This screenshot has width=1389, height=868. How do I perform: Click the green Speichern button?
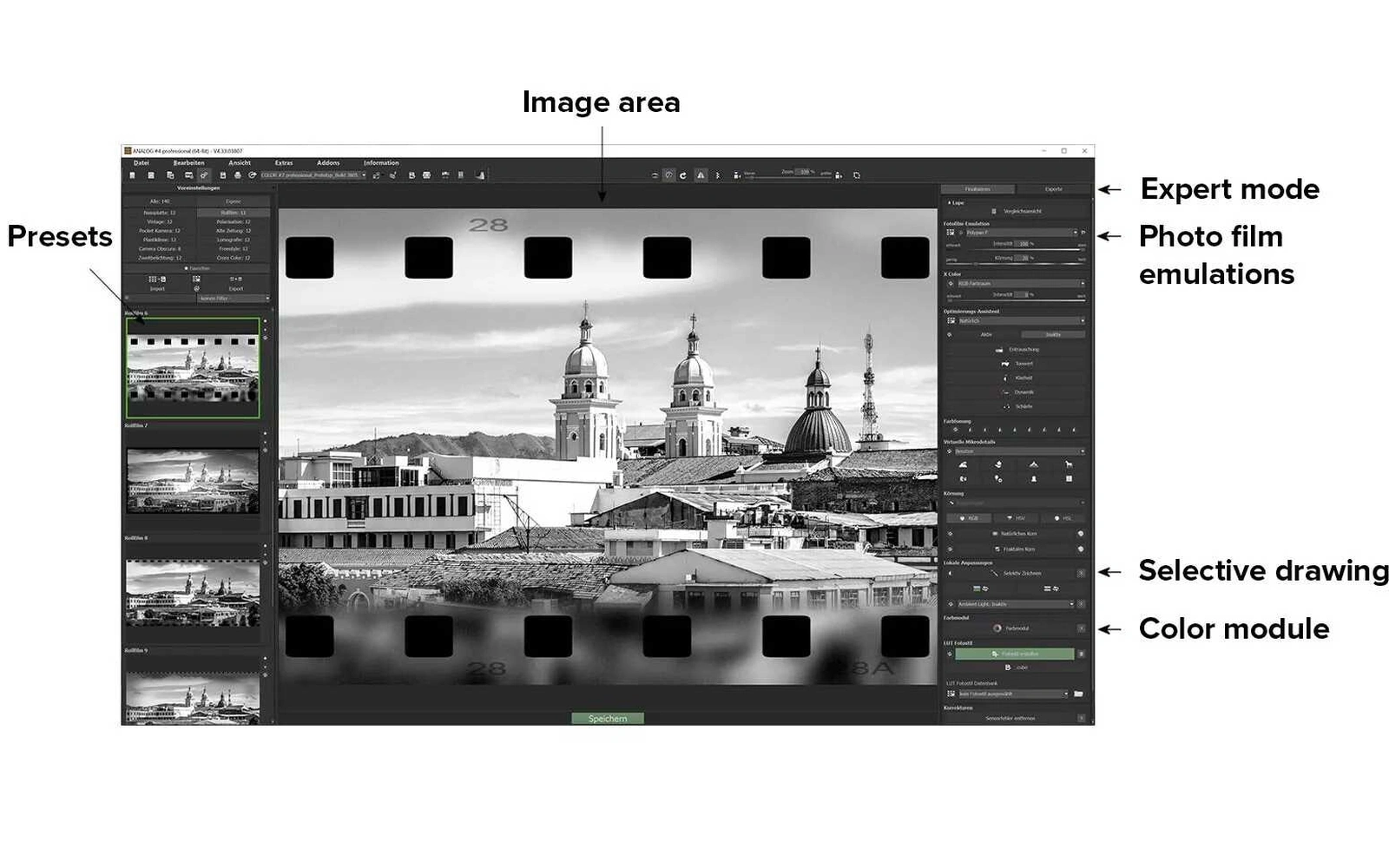[608, 719]
